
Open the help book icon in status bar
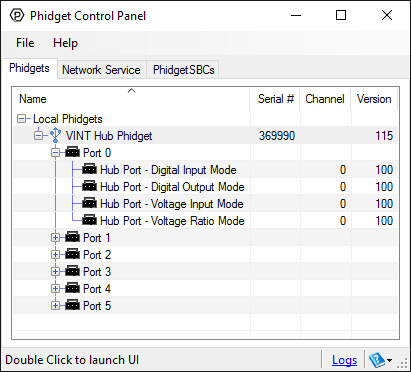[377, 360]
